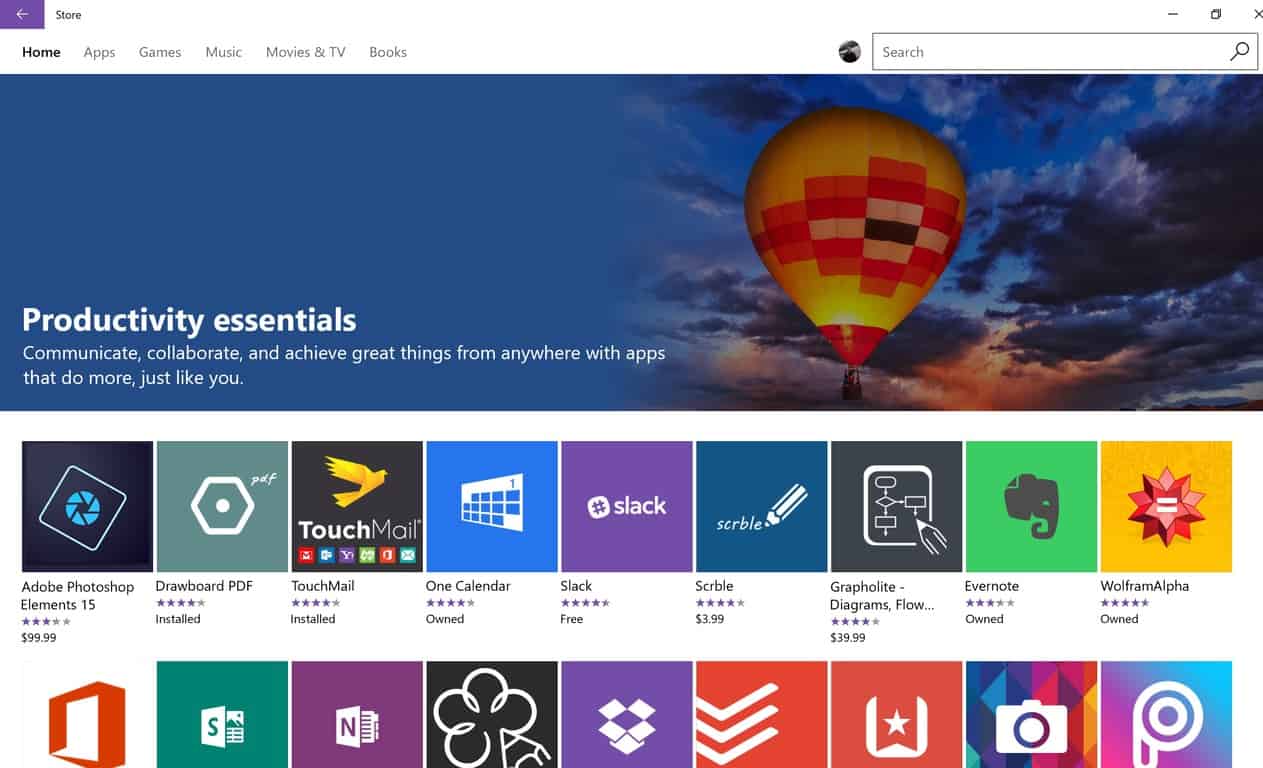Switch to the Music tab
Screen dimensions: 1263x768
(224, 52)
